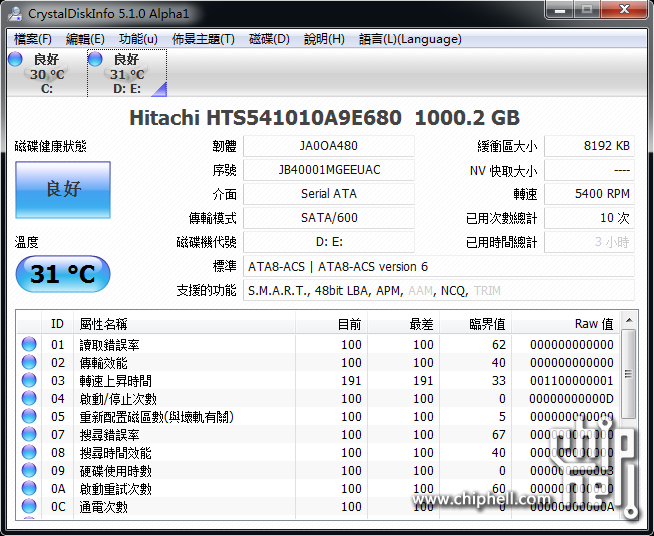The height and width of the screenshot is (536, 654).
Task: Click the status orb for attribute 04
Action: click(x=29, y=398)
